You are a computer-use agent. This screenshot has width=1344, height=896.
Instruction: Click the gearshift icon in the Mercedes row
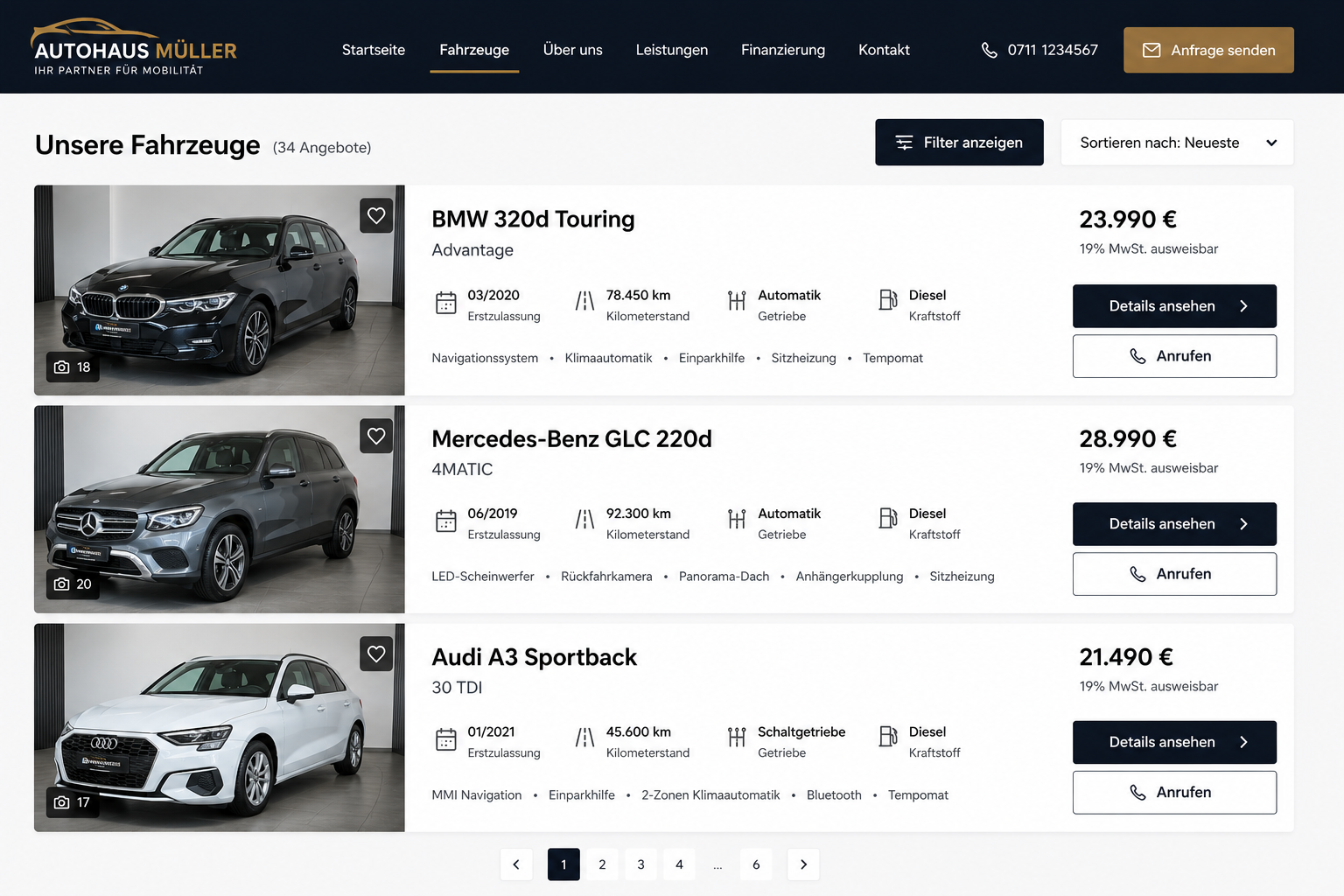[737, 519]
